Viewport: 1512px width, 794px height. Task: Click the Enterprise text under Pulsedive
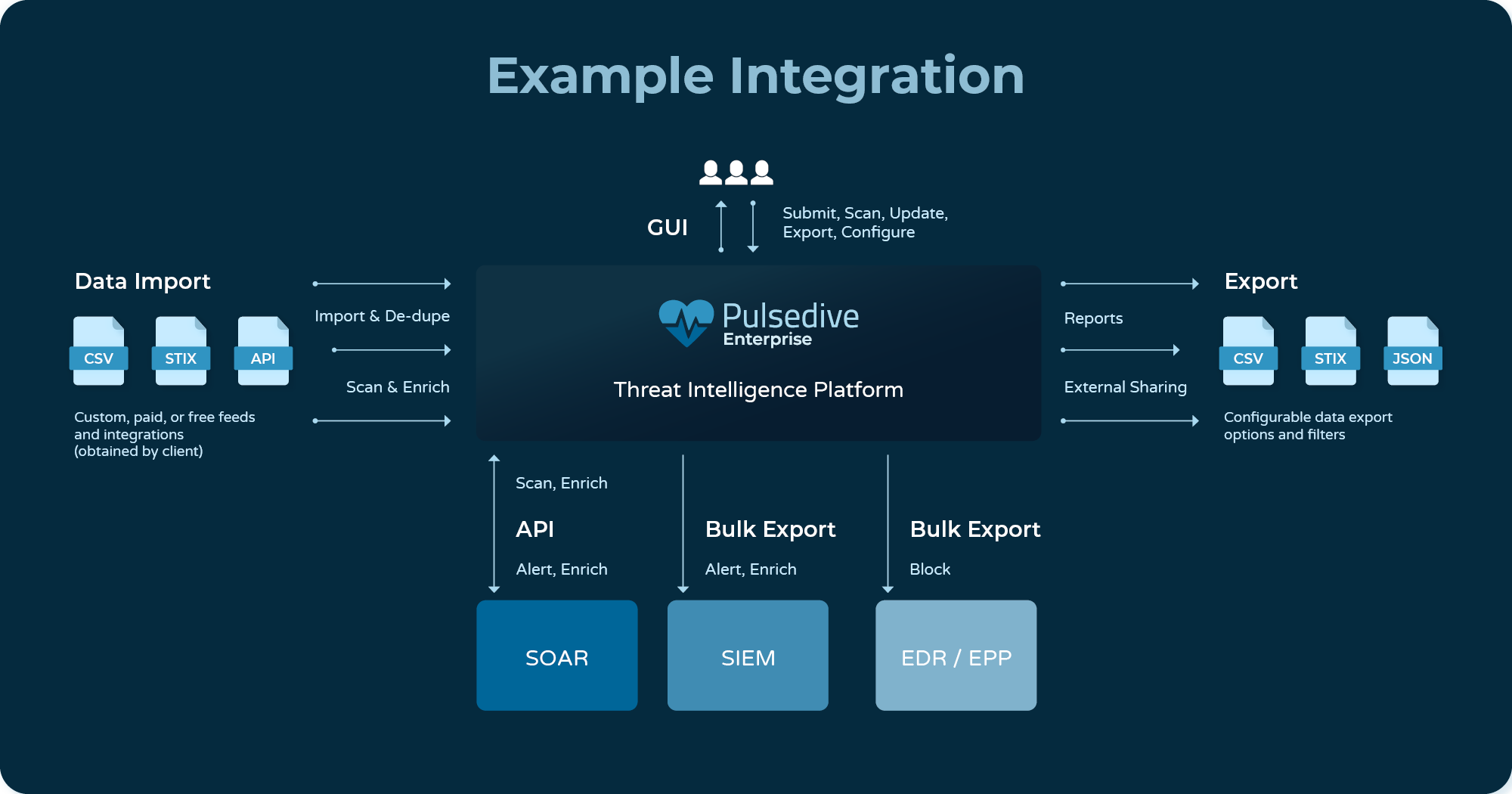point(767,339)
